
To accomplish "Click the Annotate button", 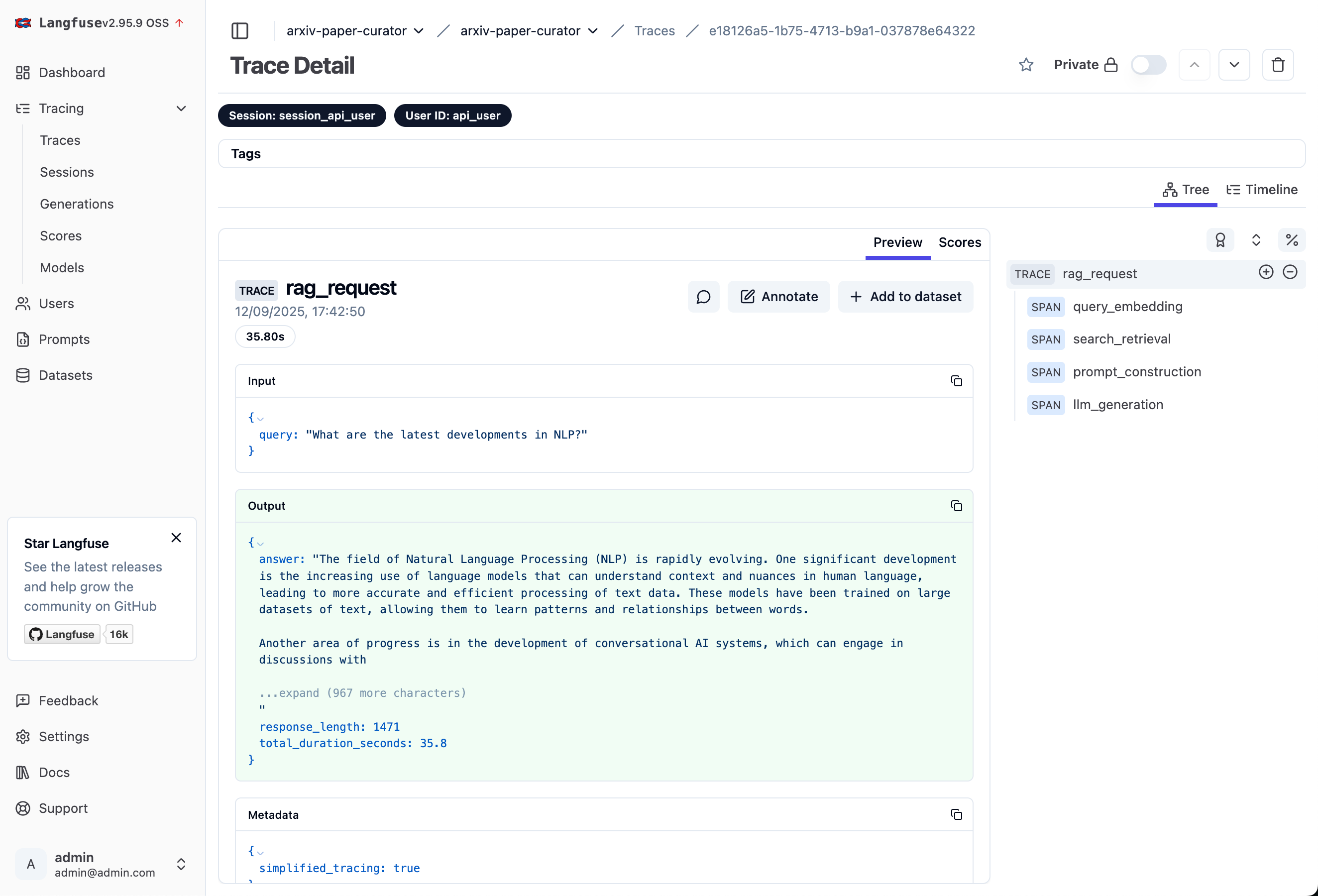I will 778,297.
